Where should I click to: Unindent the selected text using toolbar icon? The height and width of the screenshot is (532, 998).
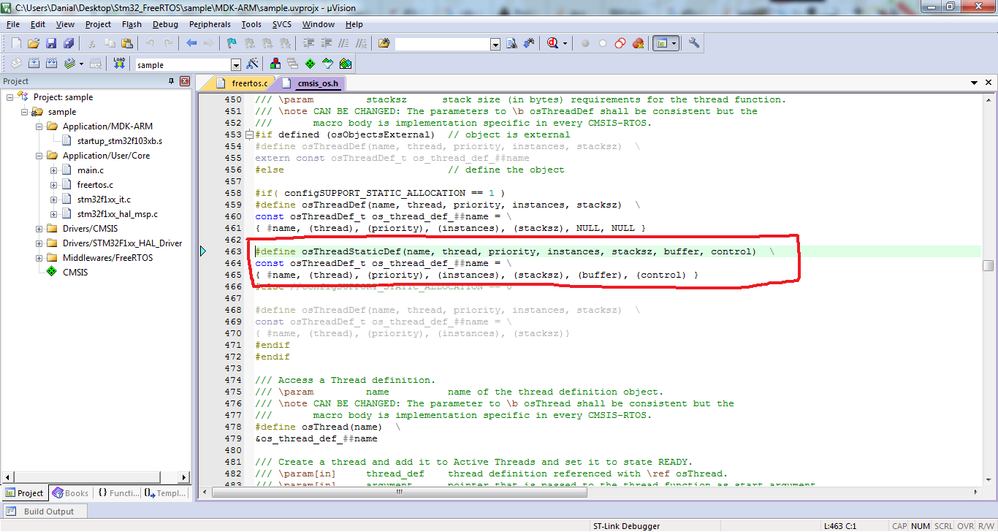326,43
